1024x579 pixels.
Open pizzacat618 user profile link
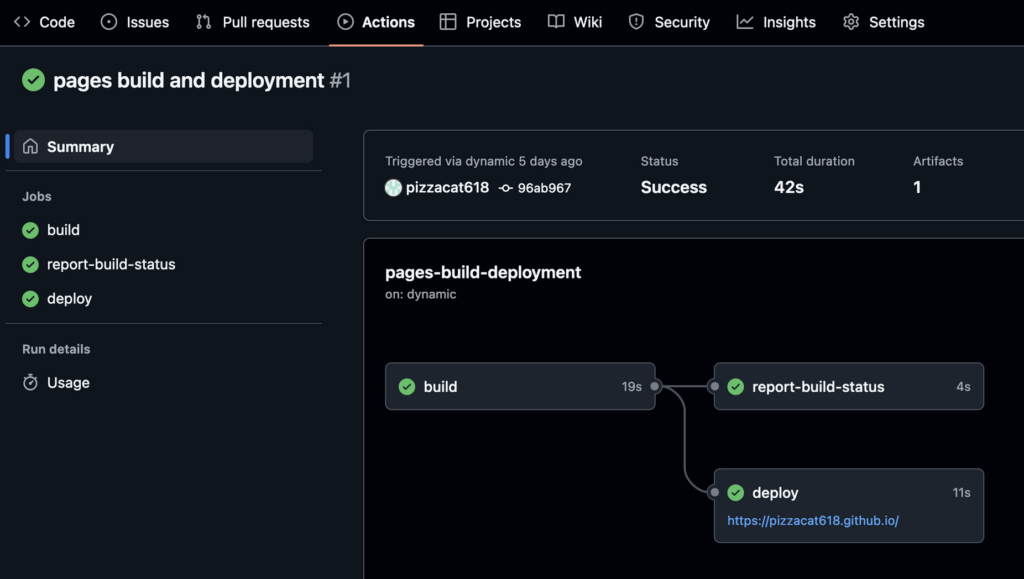[x=447, y=187]
